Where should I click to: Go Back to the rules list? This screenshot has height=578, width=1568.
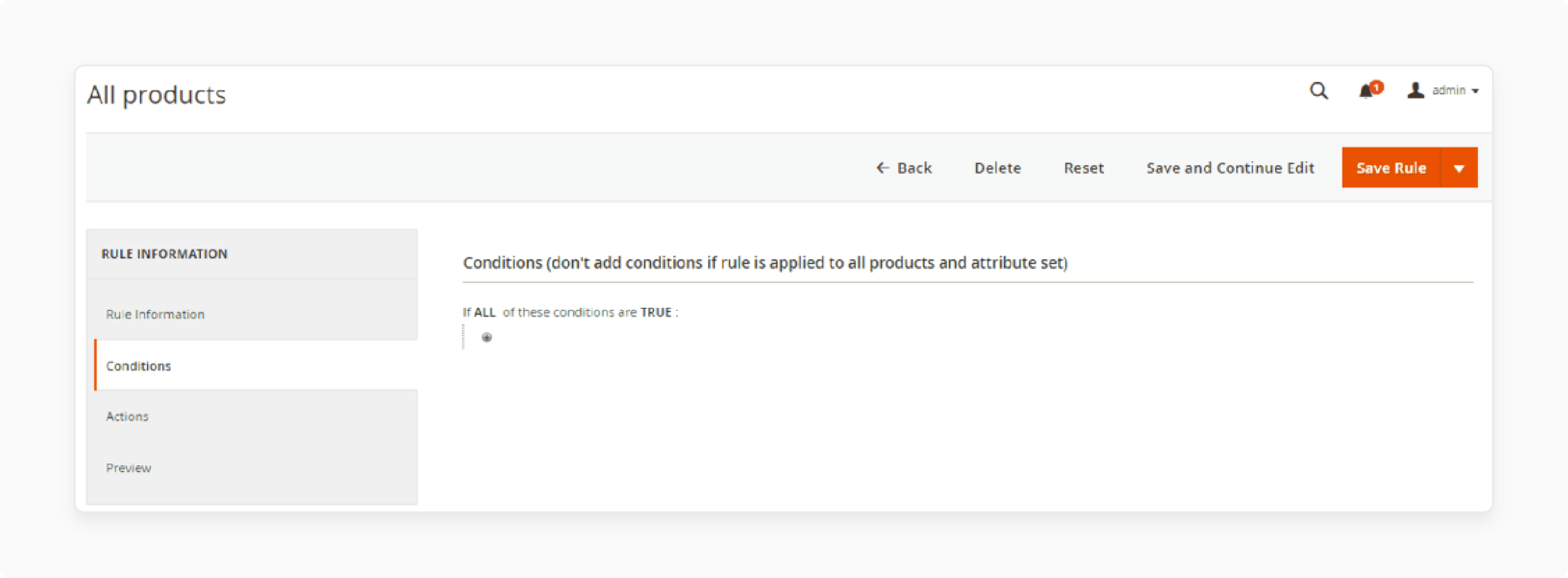pos(904,168)
